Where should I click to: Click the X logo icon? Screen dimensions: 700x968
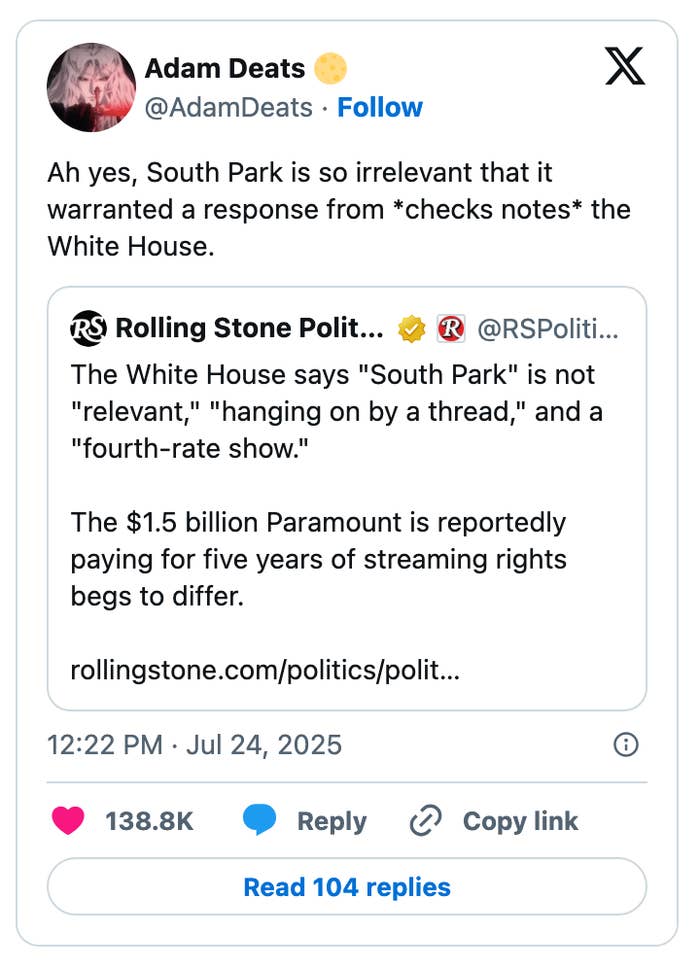pyautogui.click(x=625, y=68)
